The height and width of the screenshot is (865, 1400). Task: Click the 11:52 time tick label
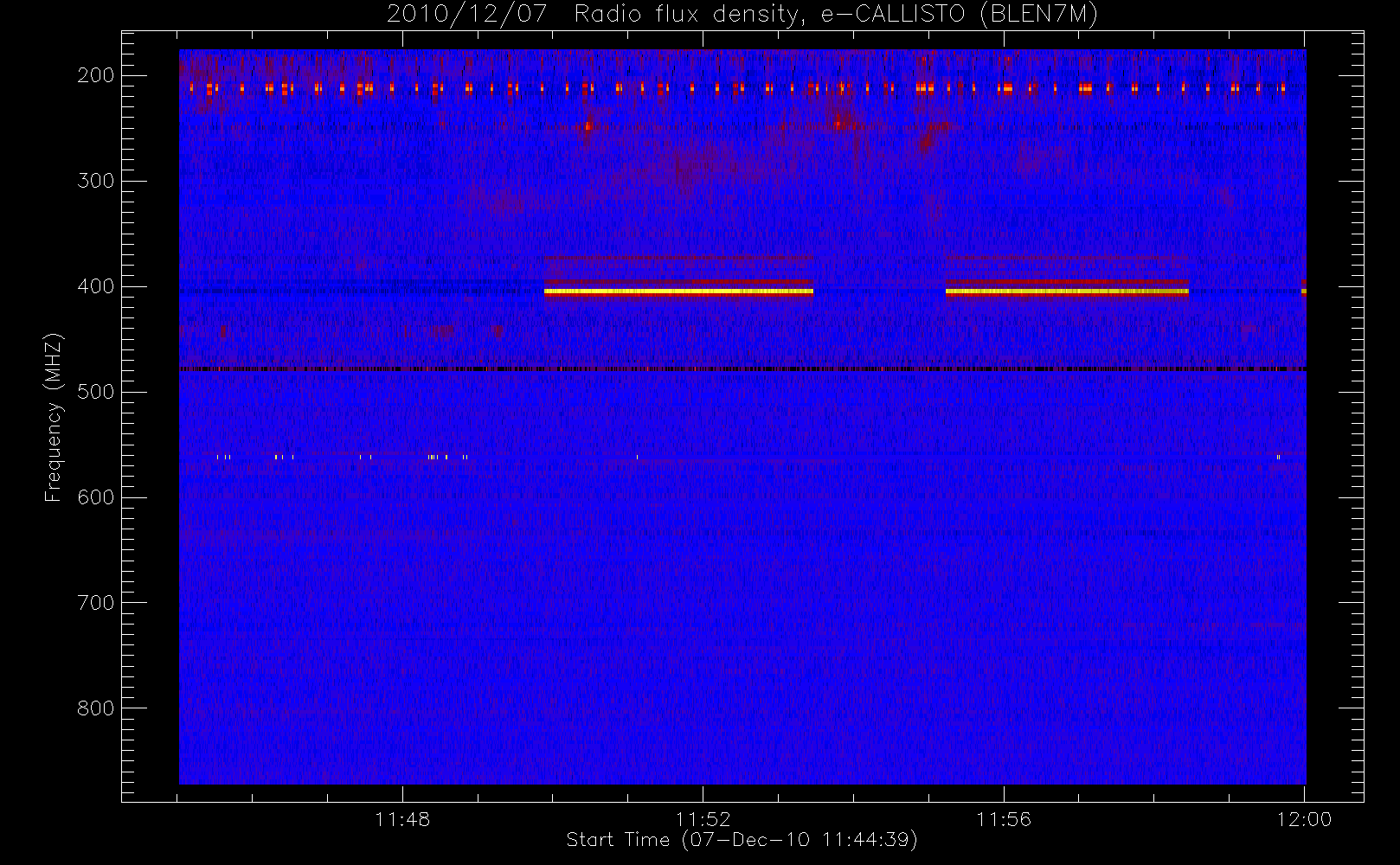[703, 819]
